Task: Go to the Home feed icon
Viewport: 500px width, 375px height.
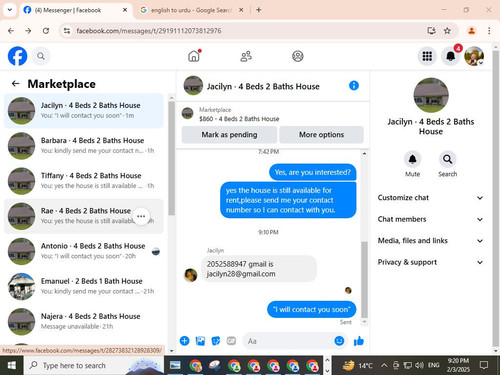Action: (194, 56)
